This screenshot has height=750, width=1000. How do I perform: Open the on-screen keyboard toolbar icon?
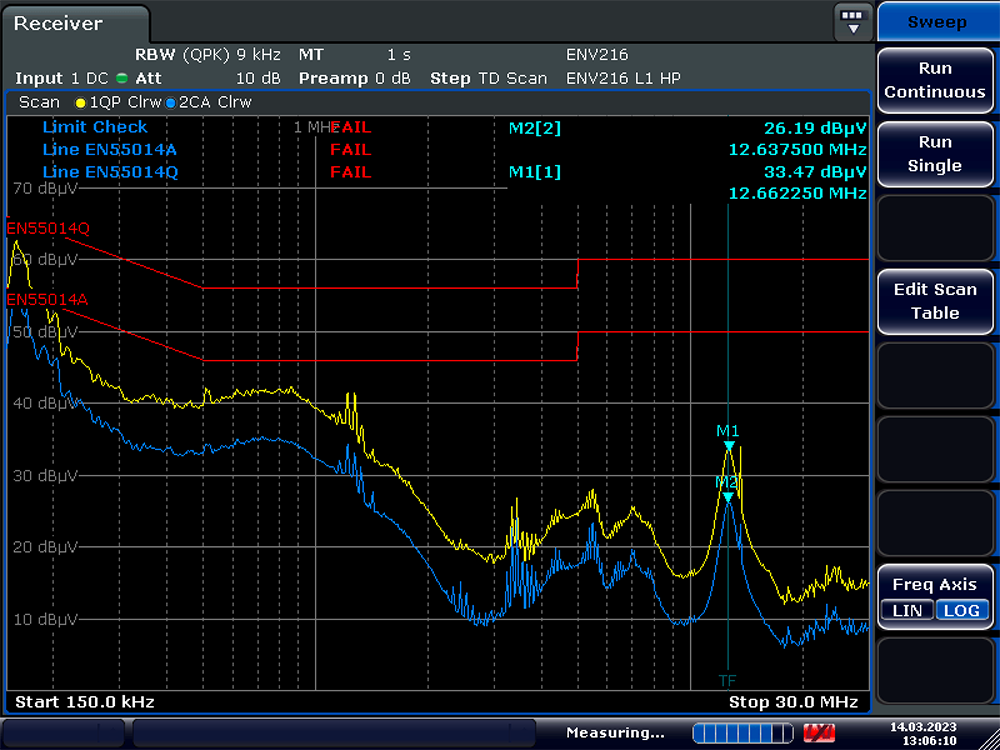pyautogui.click(x=852, y=21)
